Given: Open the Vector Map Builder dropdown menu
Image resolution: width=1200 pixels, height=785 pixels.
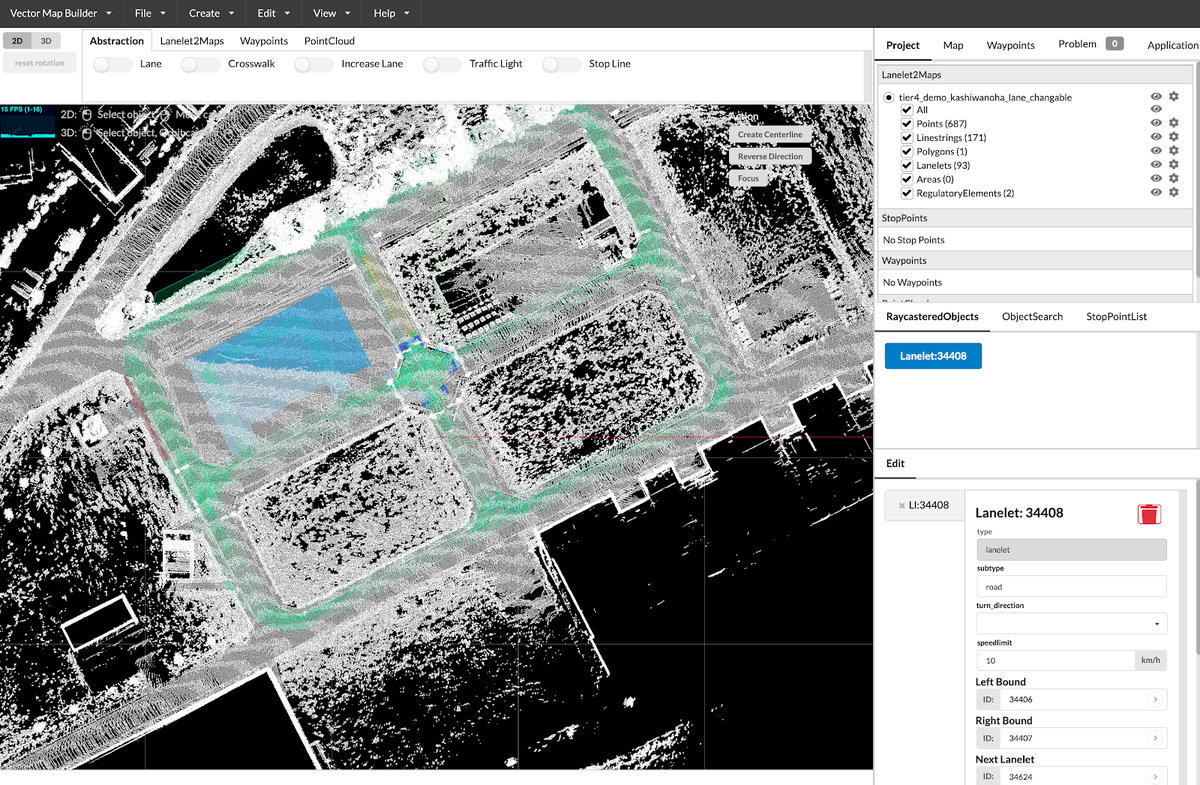Looking at the screenshot, I should (x=61, y=13).
